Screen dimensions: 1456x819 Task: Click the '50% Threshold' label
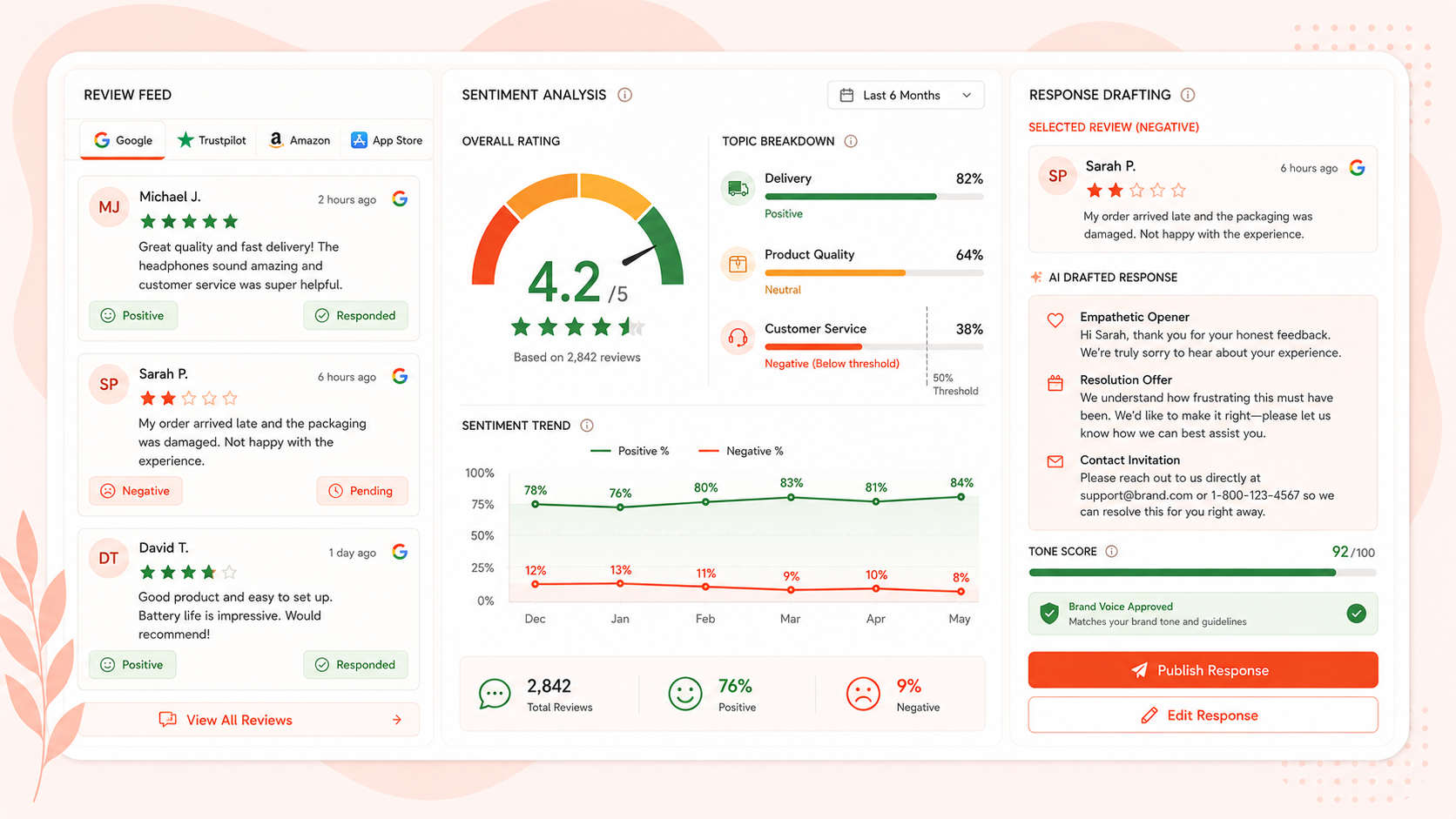click(955, 385)
